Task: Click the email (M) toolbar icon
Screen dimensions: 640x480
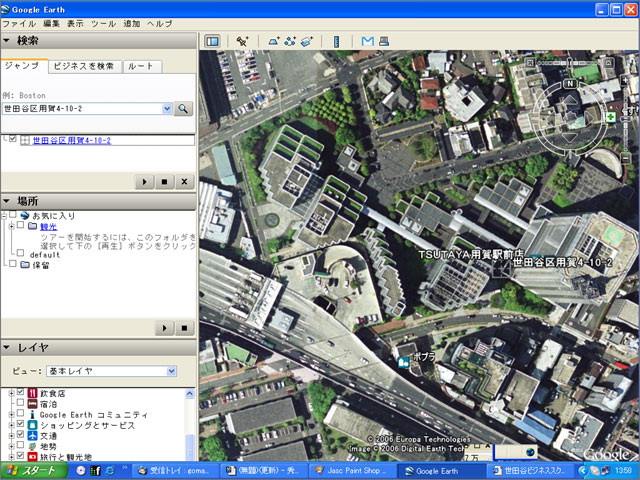Action: tap(367, 41)
